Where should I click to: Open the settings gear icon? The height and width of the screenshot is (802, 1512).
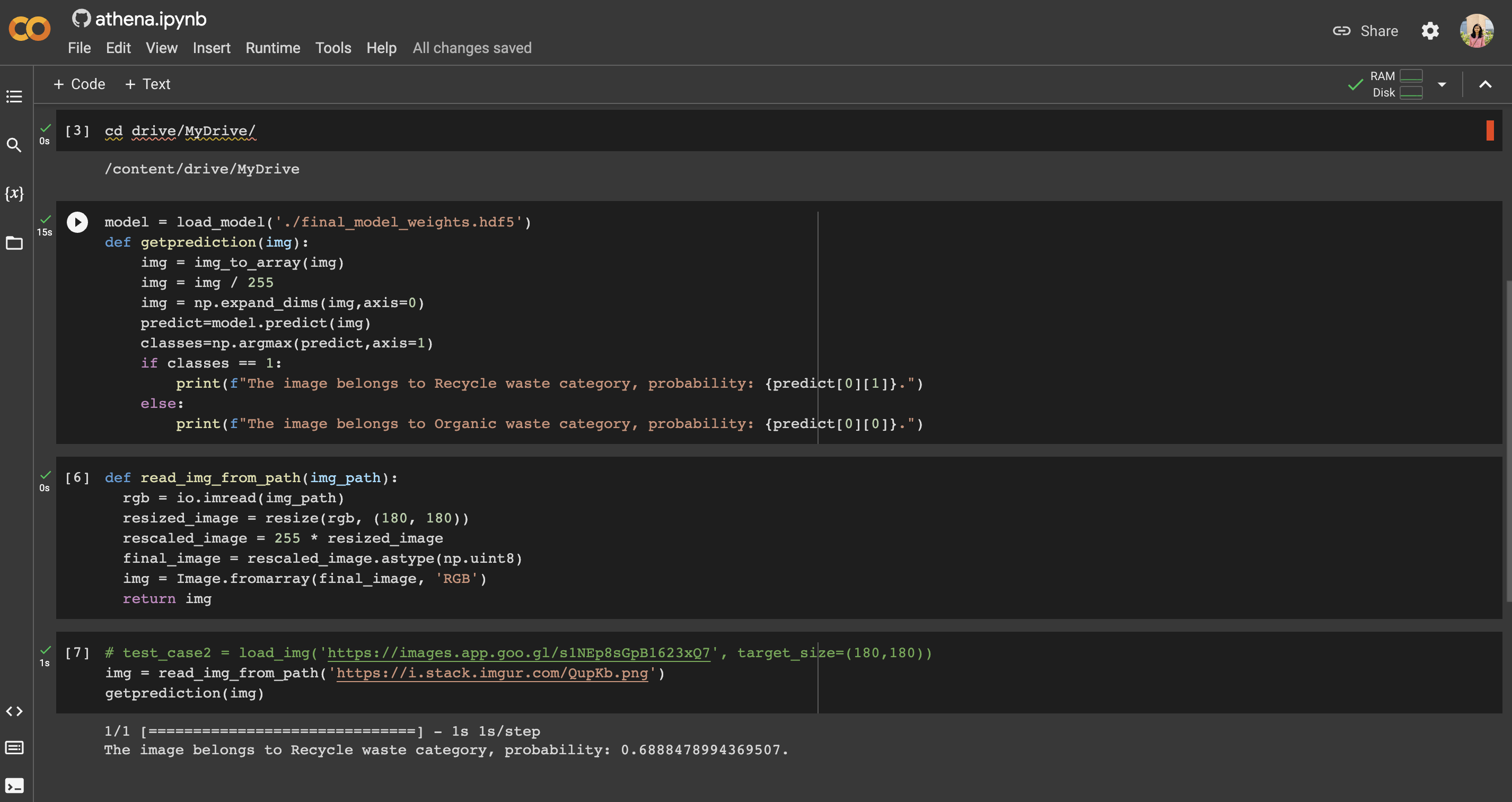[x=1430, y=31]
